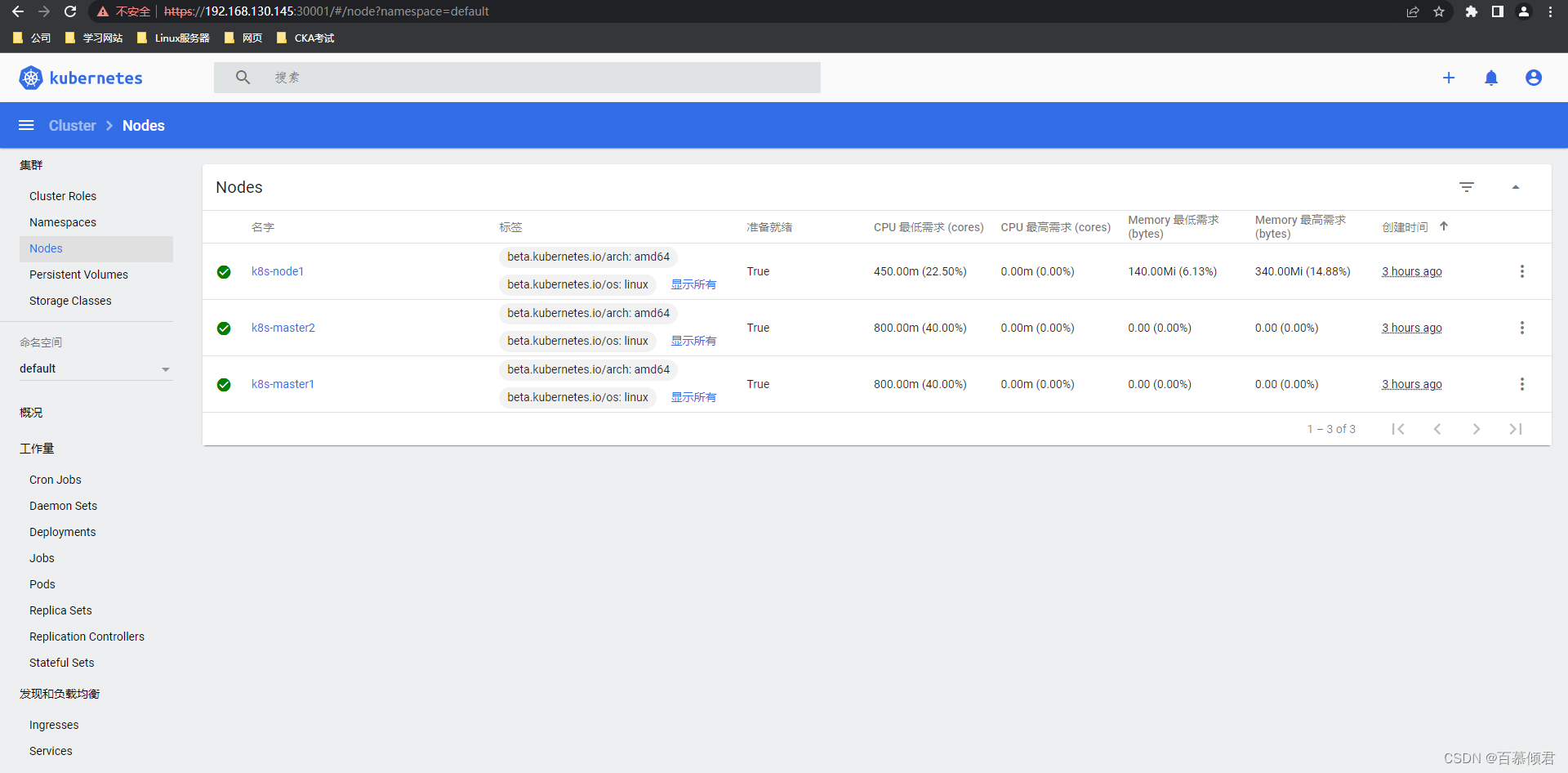This screenshot has width=1568, height=773.
Task: Open Persistent Volumes in the sidebar
Action: click(78, 275)
